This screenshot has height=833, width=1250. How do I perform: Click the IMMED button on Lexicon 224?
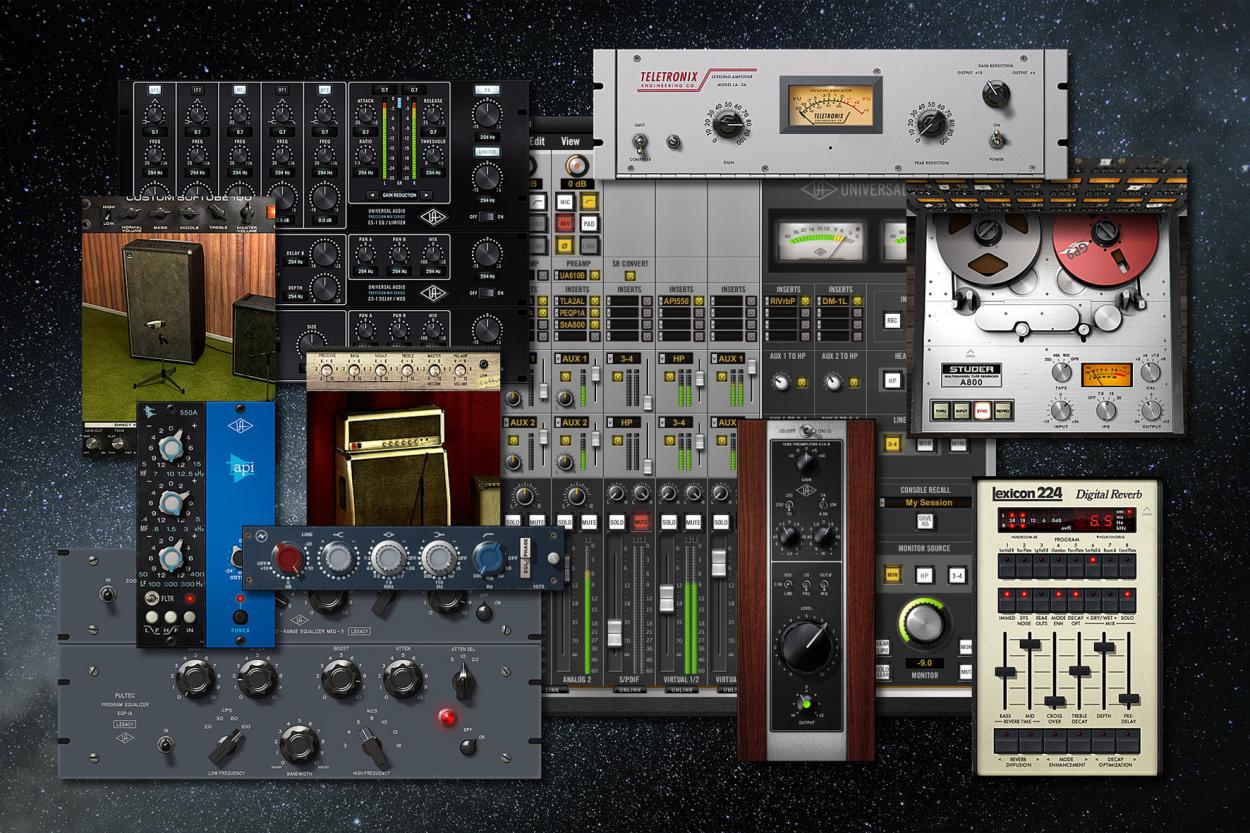click(1005, 601)
